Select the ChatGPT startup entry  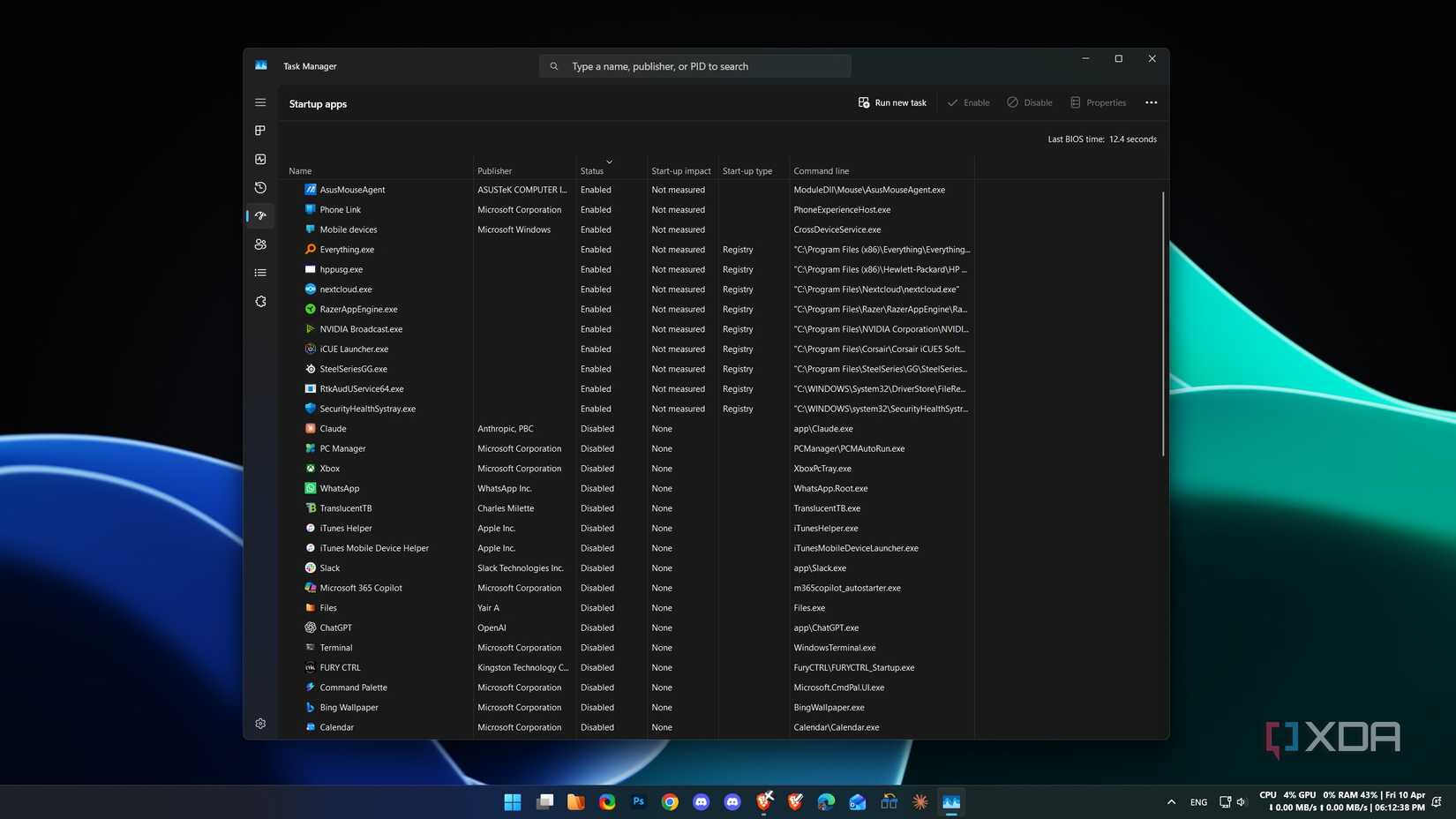pos(335,627)
